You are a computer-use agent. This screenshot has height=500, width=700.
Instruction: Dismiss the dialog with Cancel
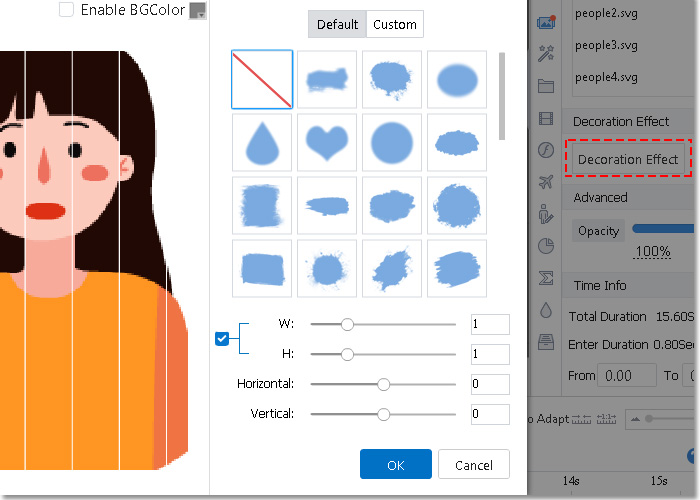[x=474, y=464]
